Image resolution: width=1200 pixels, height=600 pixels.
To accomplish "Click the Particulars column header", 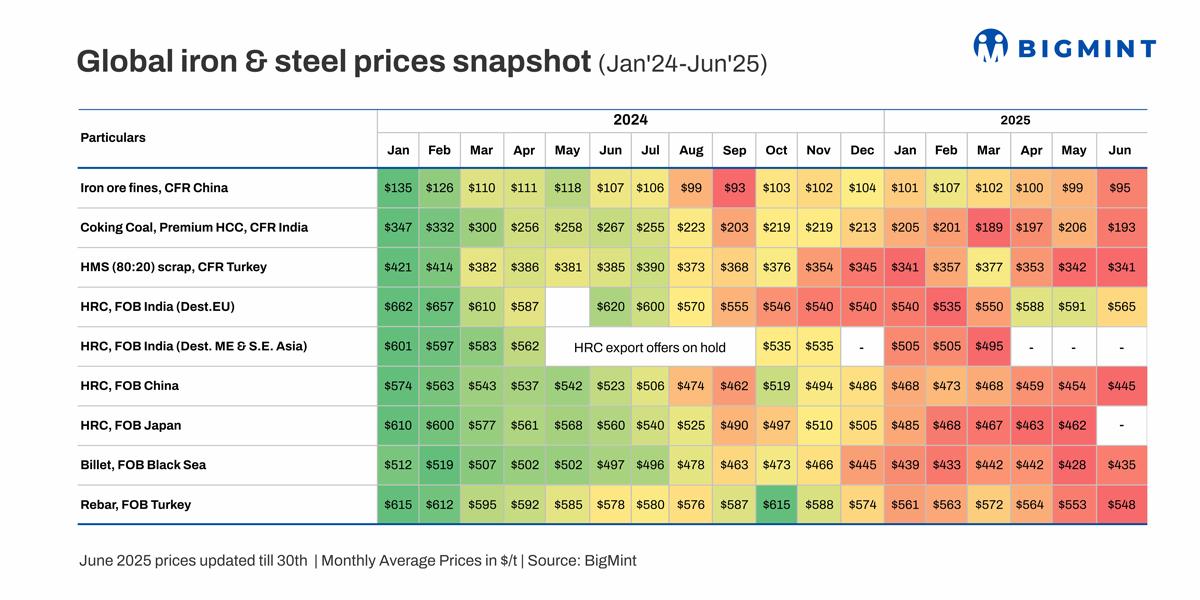I will coord(113,138).
